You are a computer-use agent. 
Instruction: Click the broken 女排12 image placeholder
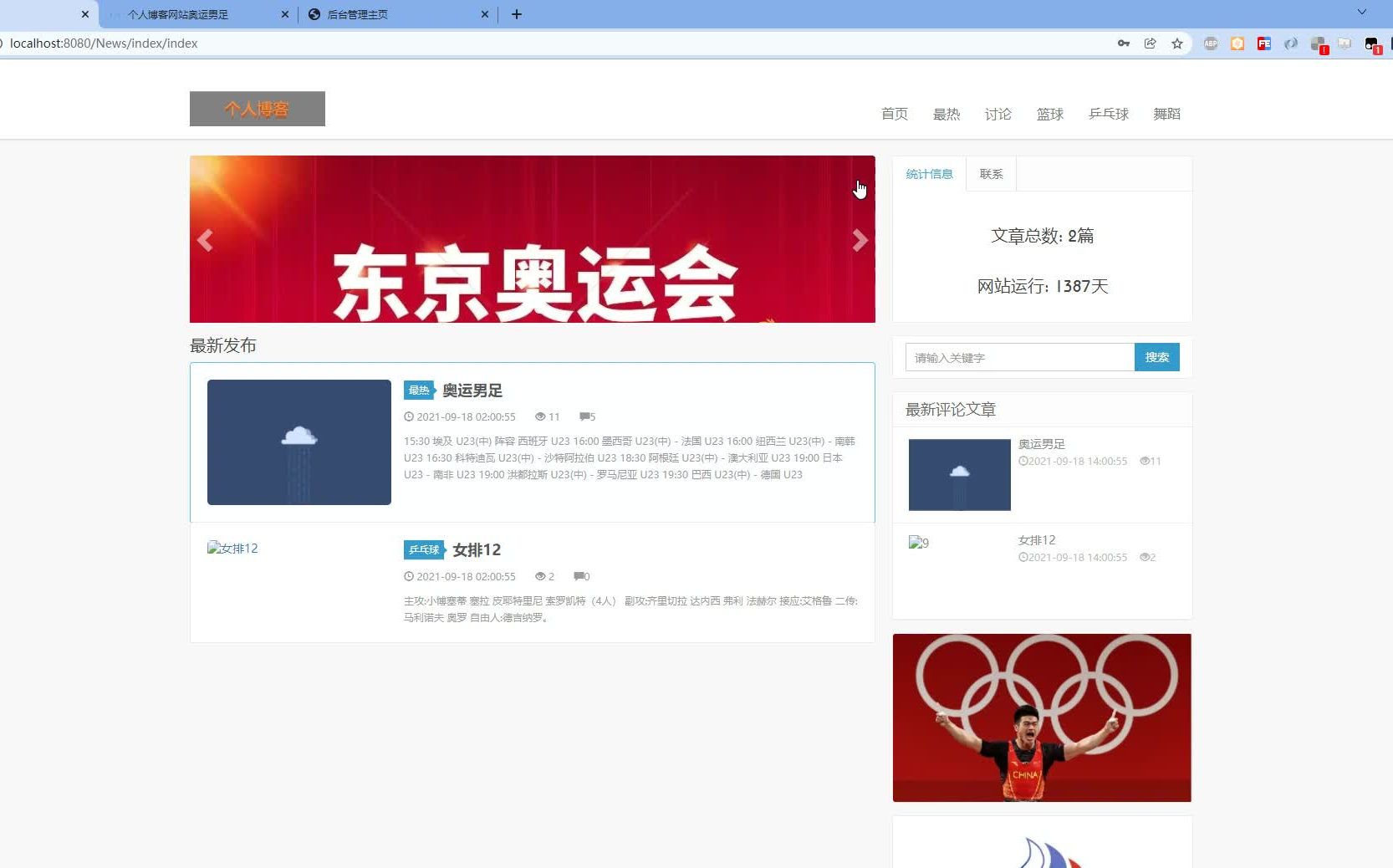click(x=232, y=549)
